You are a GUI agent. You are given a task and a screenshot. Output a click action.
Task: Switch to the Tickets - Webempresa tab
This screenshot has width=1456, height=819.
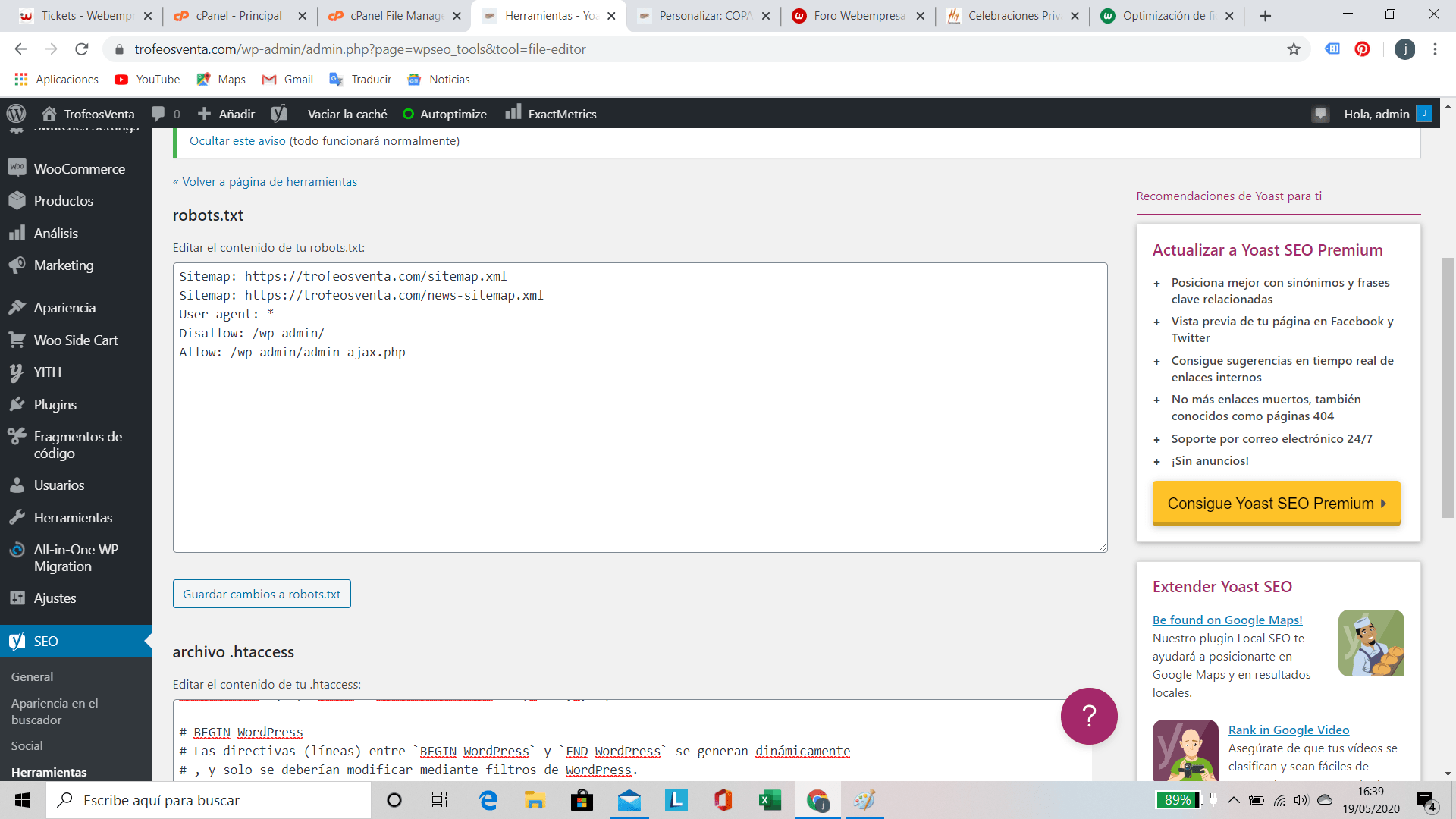[x=85, y=16]
